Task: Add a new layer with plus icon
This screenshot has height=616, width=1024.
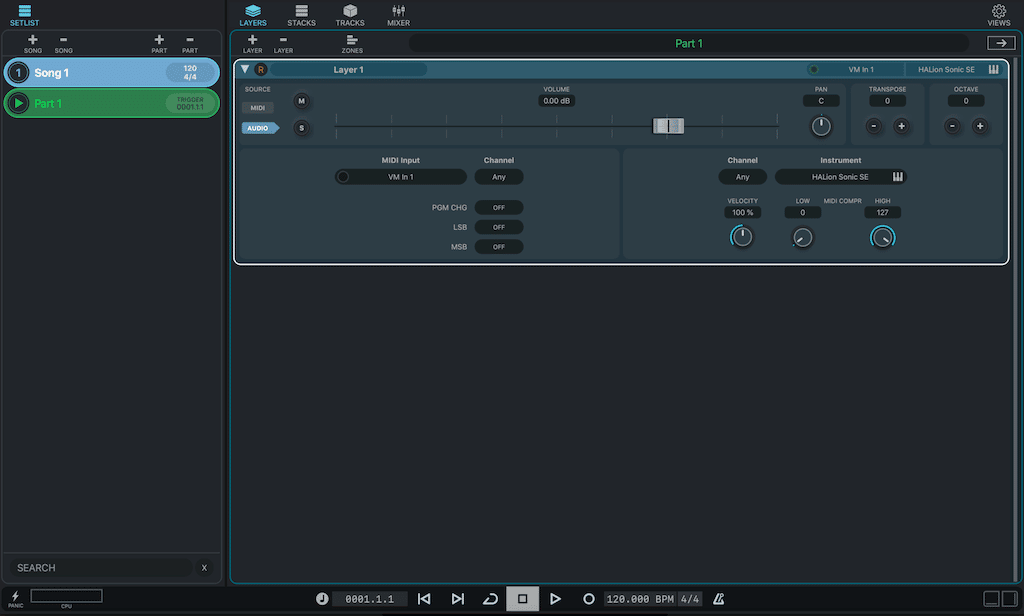Action: [x=252, y=40]
